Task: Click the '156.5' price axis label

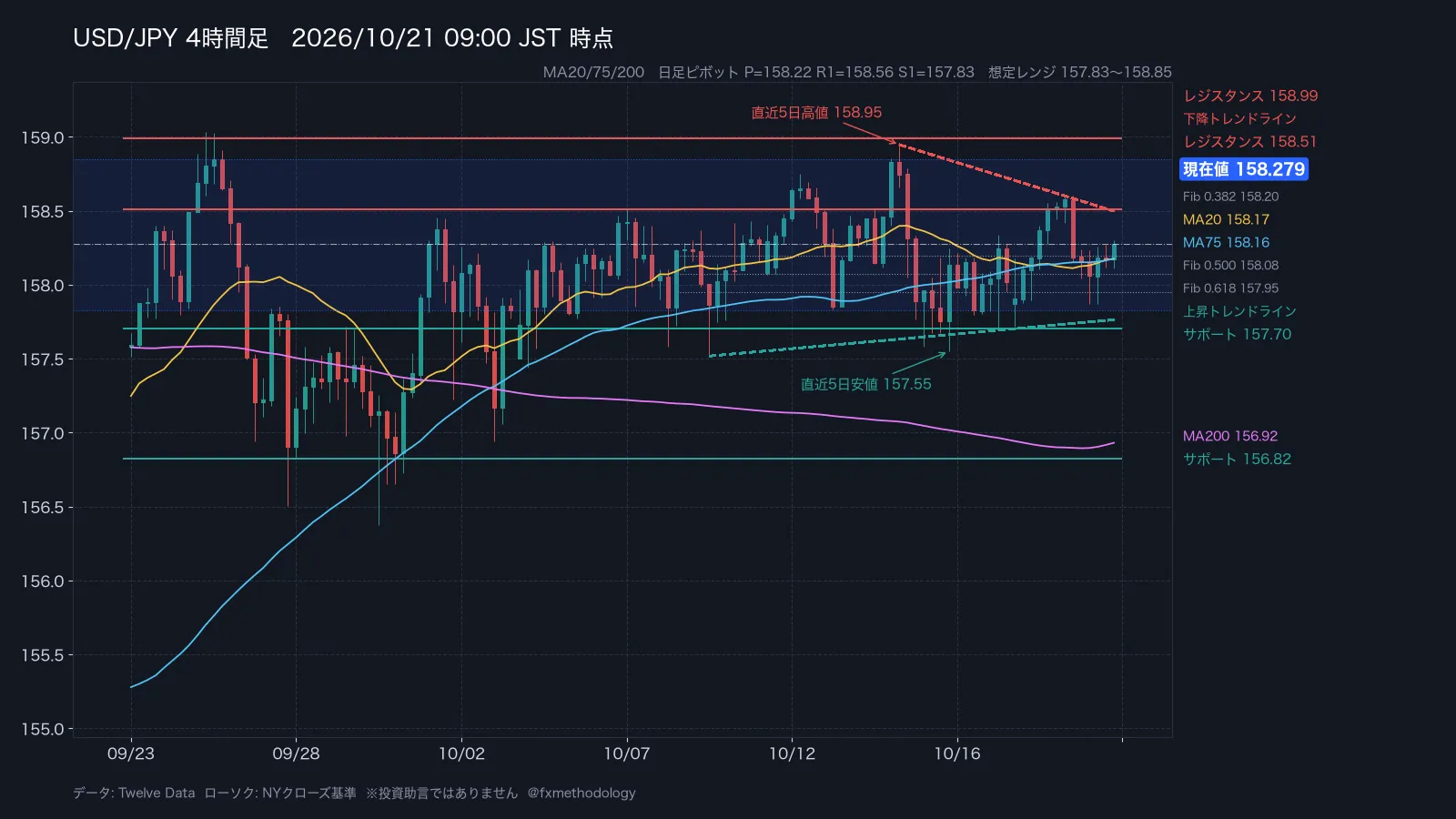Action: 43,507
